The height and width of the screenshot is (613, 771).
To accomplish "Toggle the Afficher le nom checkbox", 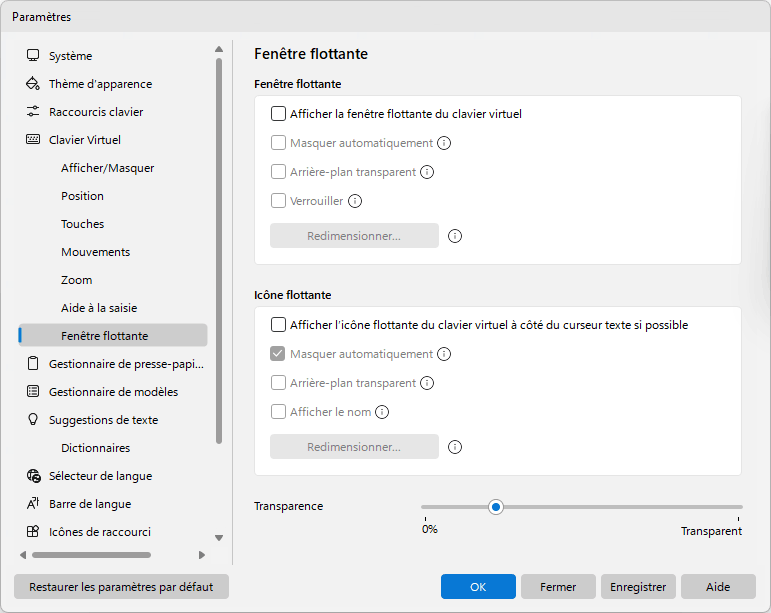I will pos(278,412).
